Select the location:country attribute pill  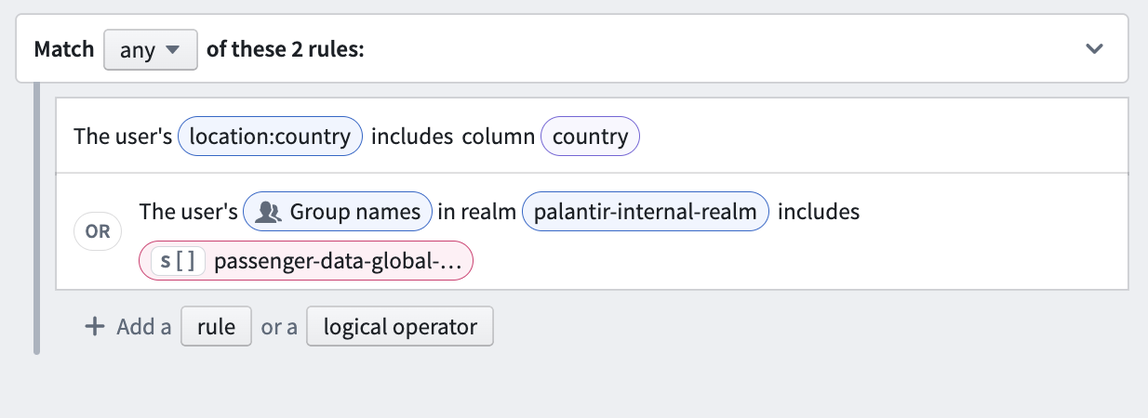coord(270,137)
